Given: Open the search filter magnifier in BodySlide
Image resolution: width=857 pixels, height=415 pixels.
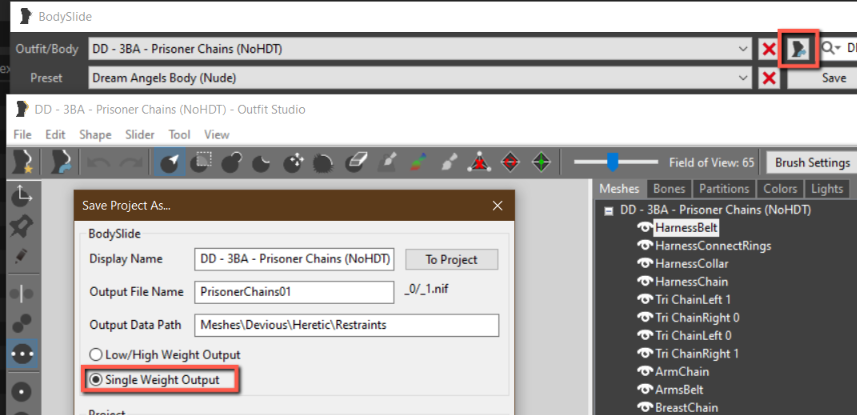Looking at the screenshot, I should [830, 49].
